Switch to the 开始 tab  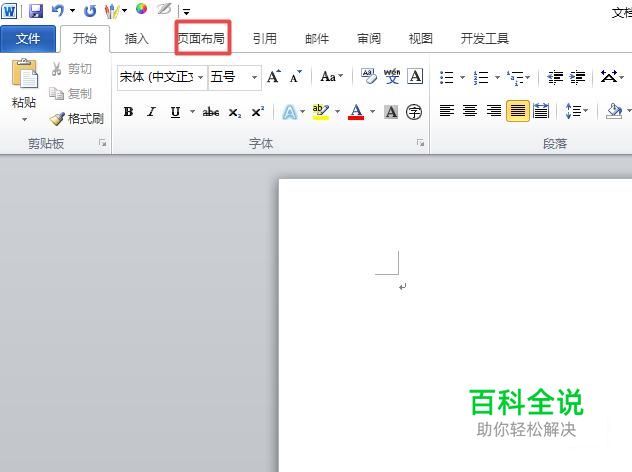pos(85,39)
